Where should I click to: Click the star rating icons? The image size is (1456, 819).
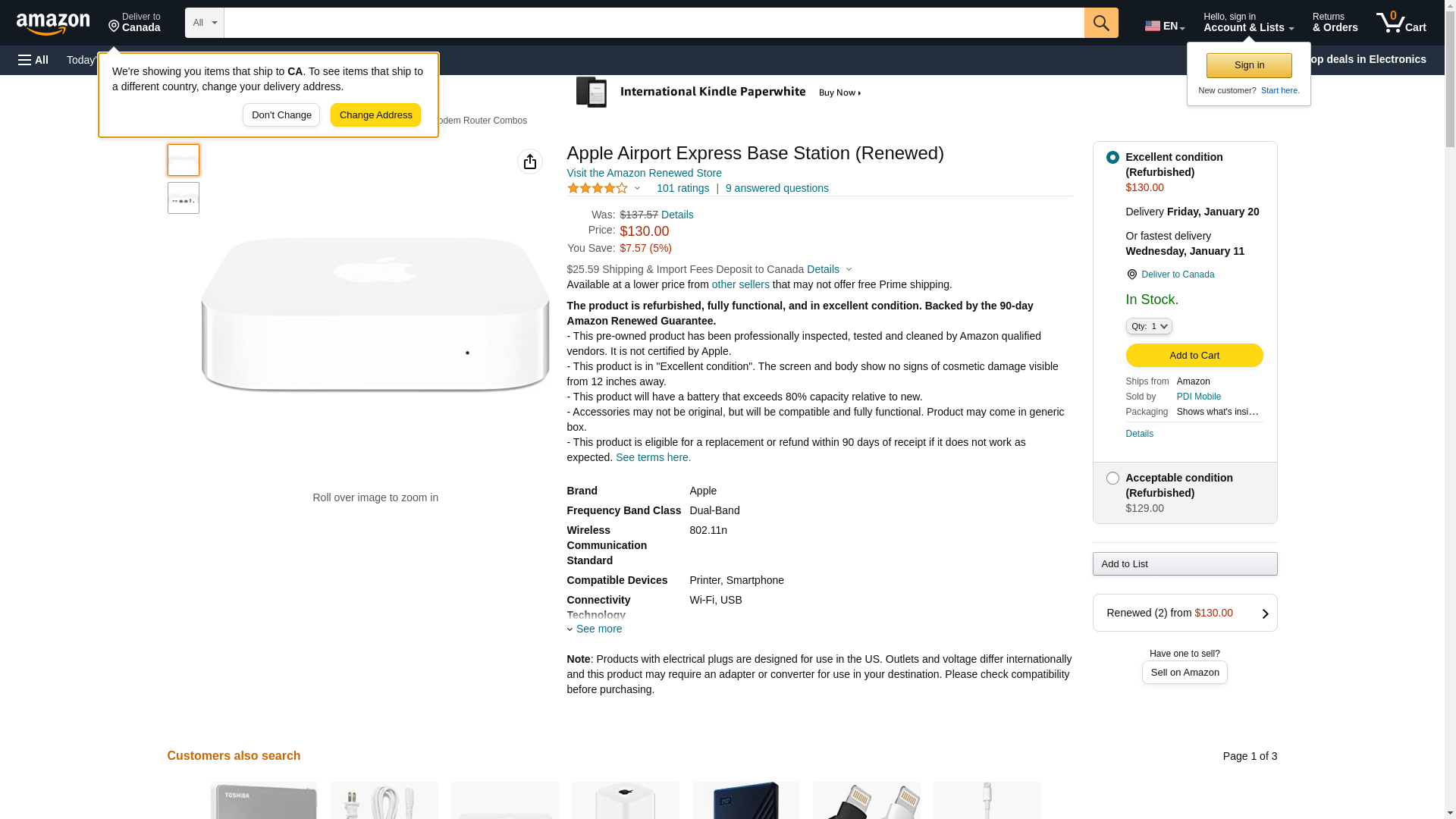click(598, 188)
